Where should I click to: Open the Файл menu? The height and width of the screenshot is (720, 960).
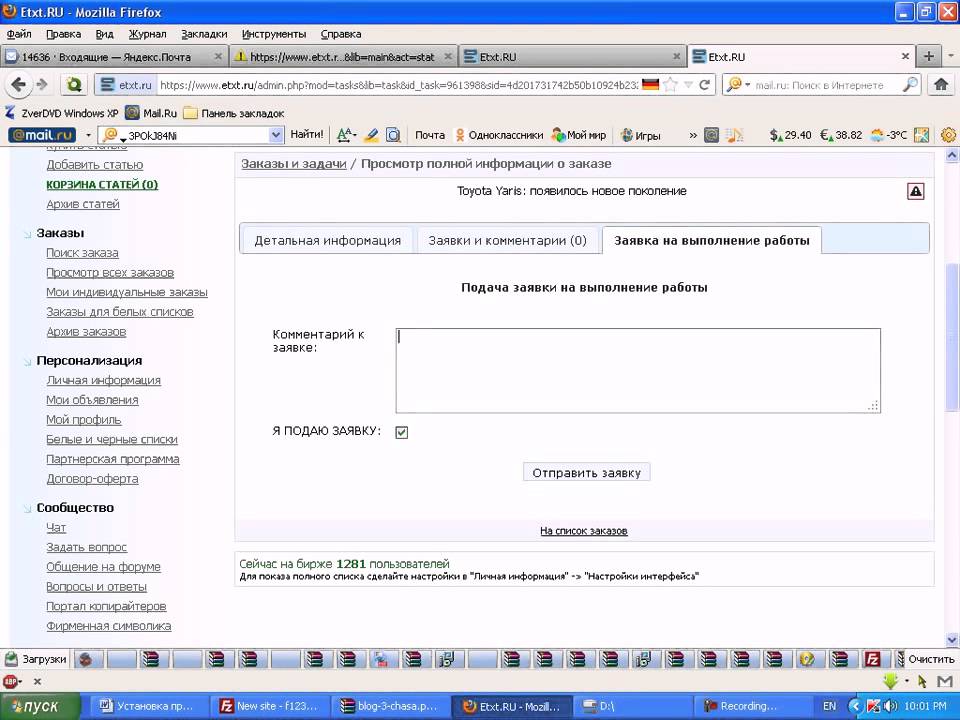19,34
